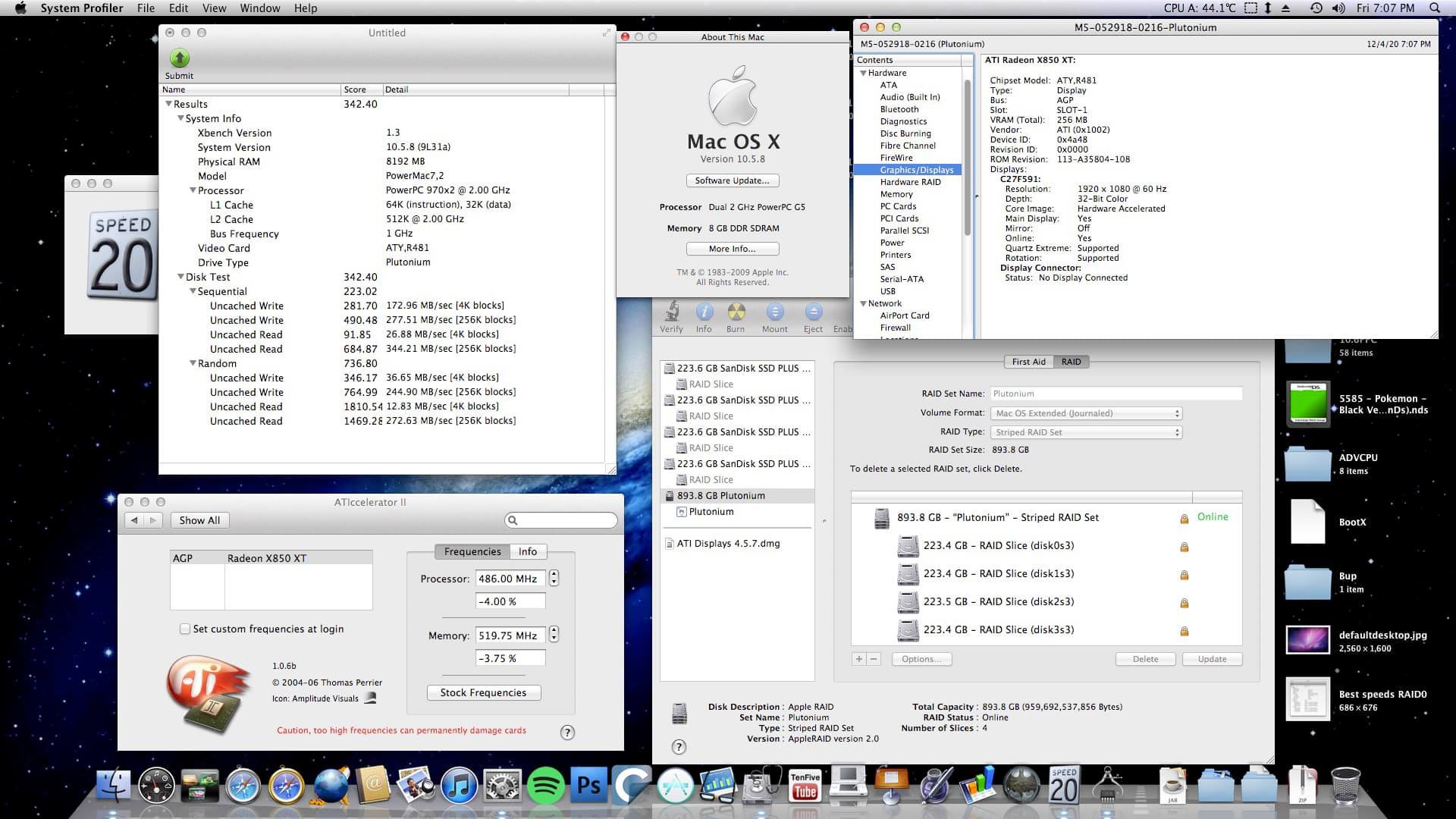Click the Options button in RAID pane
The width and height of the screenshot is (1456, 819).
(921, 659)
